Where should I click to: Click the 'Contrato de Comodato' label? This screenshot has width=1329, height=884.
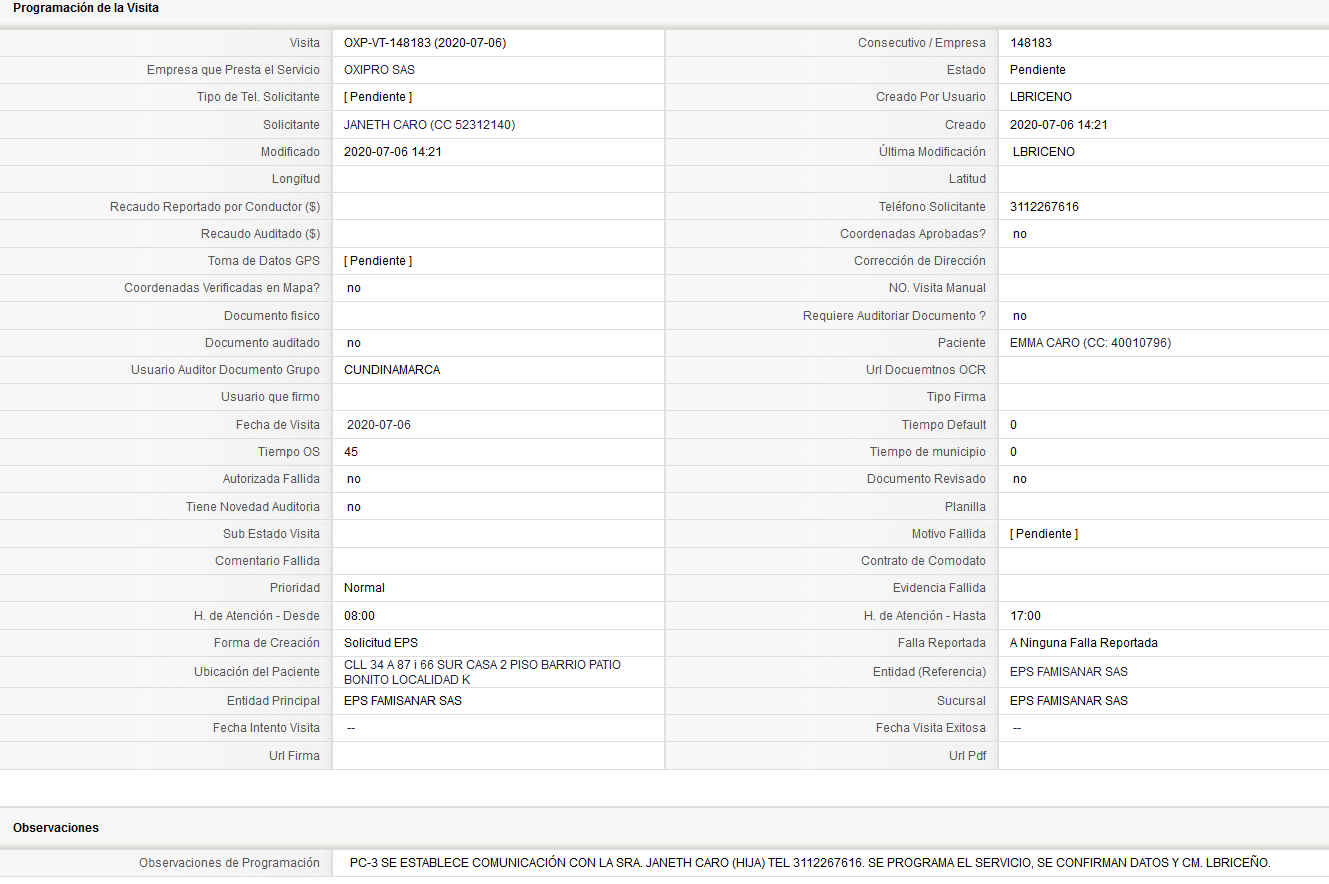(924, 561)
